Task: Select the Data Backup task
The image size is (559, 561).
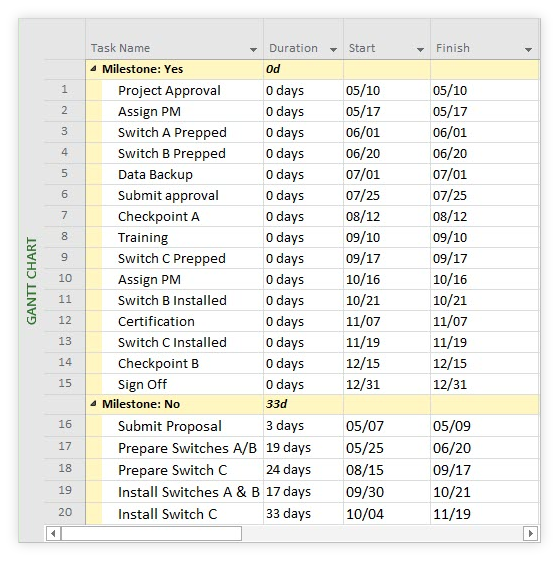Action: pyautogui.click(x=155, y=175)
